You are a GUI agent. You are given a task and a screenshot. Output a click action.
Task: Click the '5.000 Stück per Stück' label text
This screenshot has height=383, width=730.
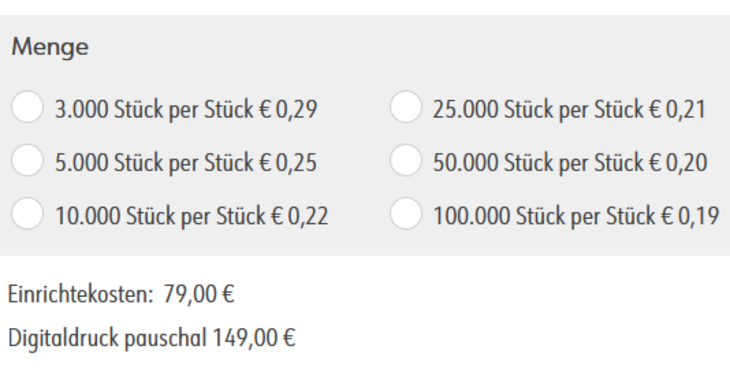click(x=155, y=163)
